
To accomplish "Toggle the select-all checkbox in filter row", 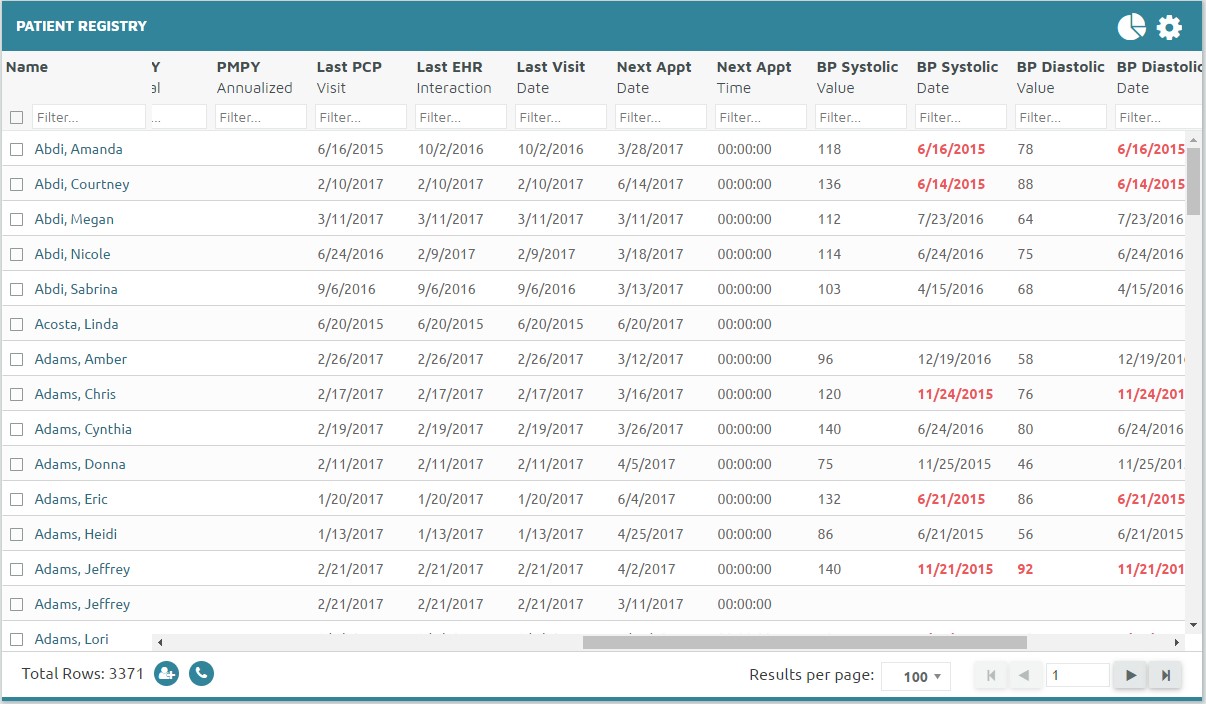I will pos(16,117).
